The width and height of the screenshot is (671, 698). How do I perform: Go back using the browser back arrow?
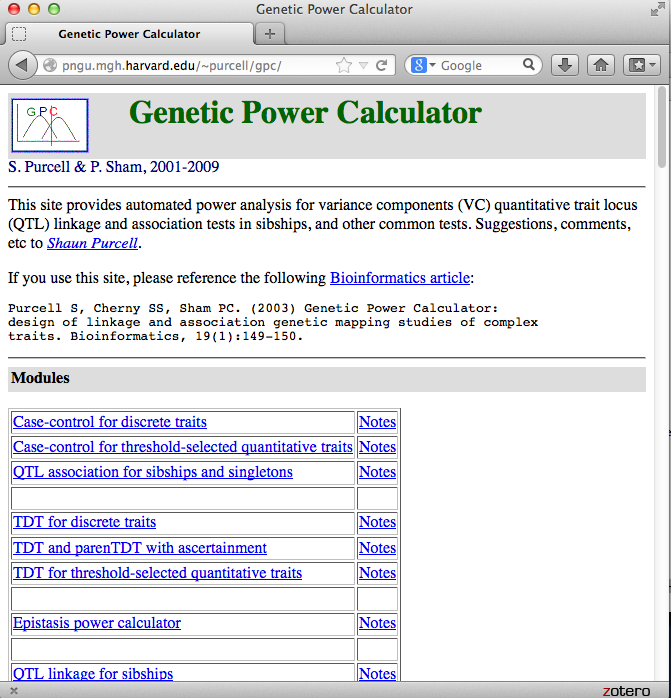pyautogui.click(x=22, y=65)
